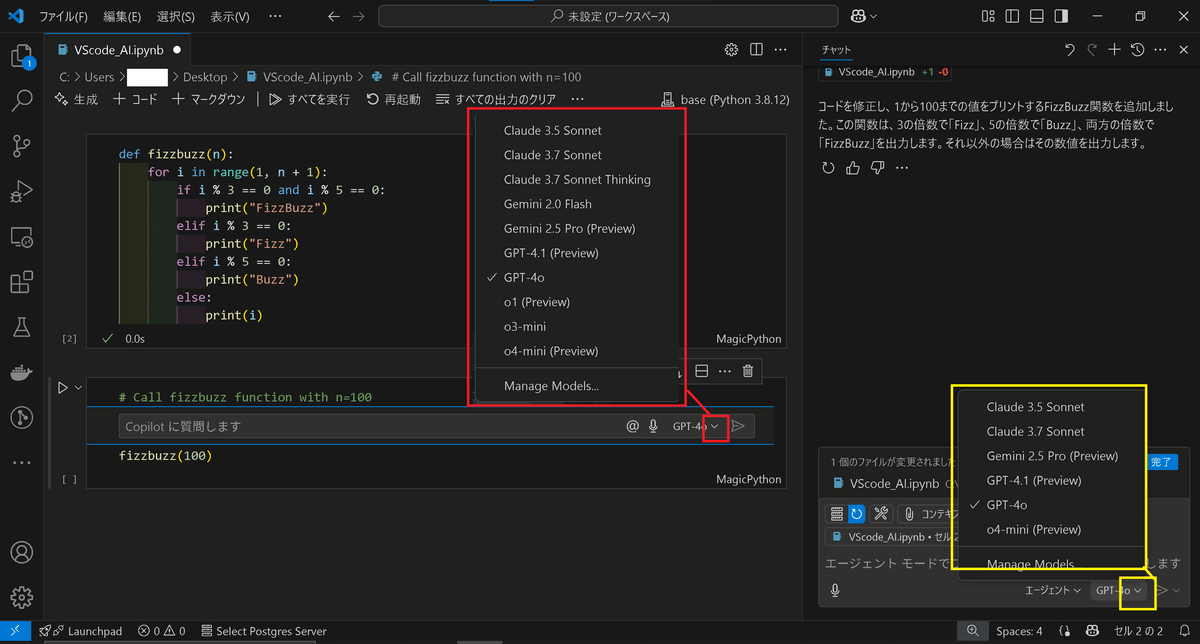The image size is (1200, 644).
Task: Open the GPT-4o model dropdown in inline chat
Action: (x=694, y=425)
